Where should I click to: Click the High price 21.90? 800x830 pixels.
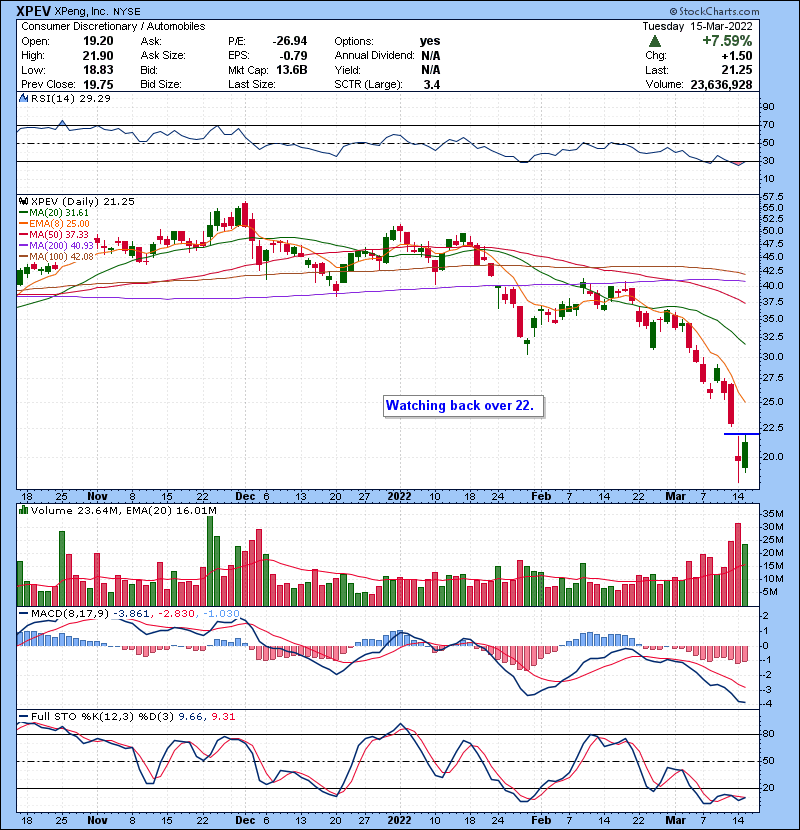click(x=98, y=56)
